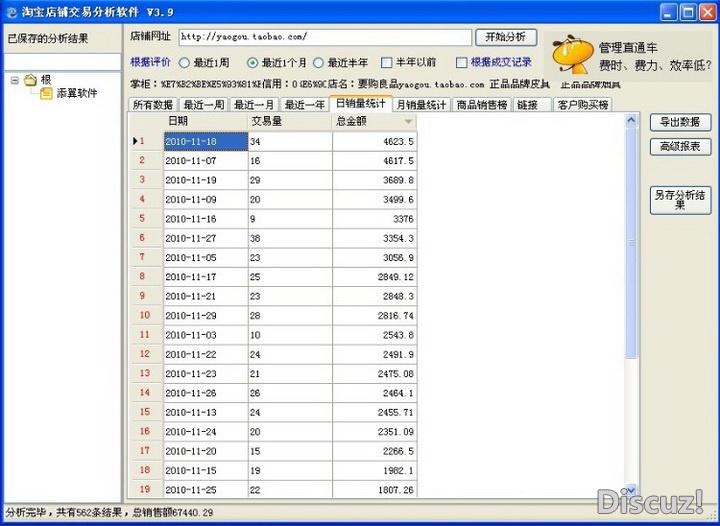Screen dimensions: 720x526
Task: Open the 所有数据 tab
Action: tap(153, 105)
